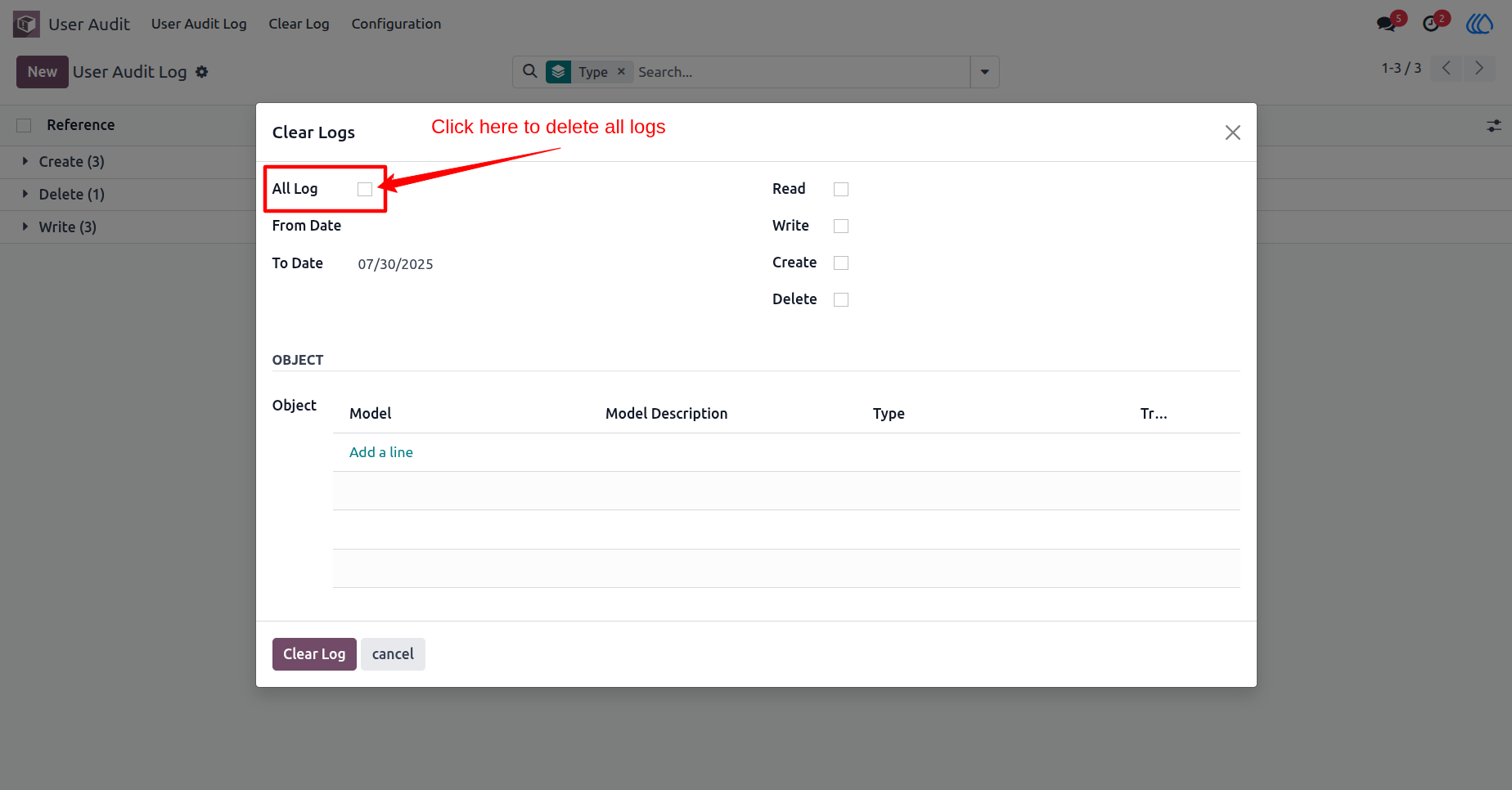Image resolution: width=1512 pixels, height=790 pixels.
Task: Remove the Type group-by filter
Action: [x=621, y=71]
